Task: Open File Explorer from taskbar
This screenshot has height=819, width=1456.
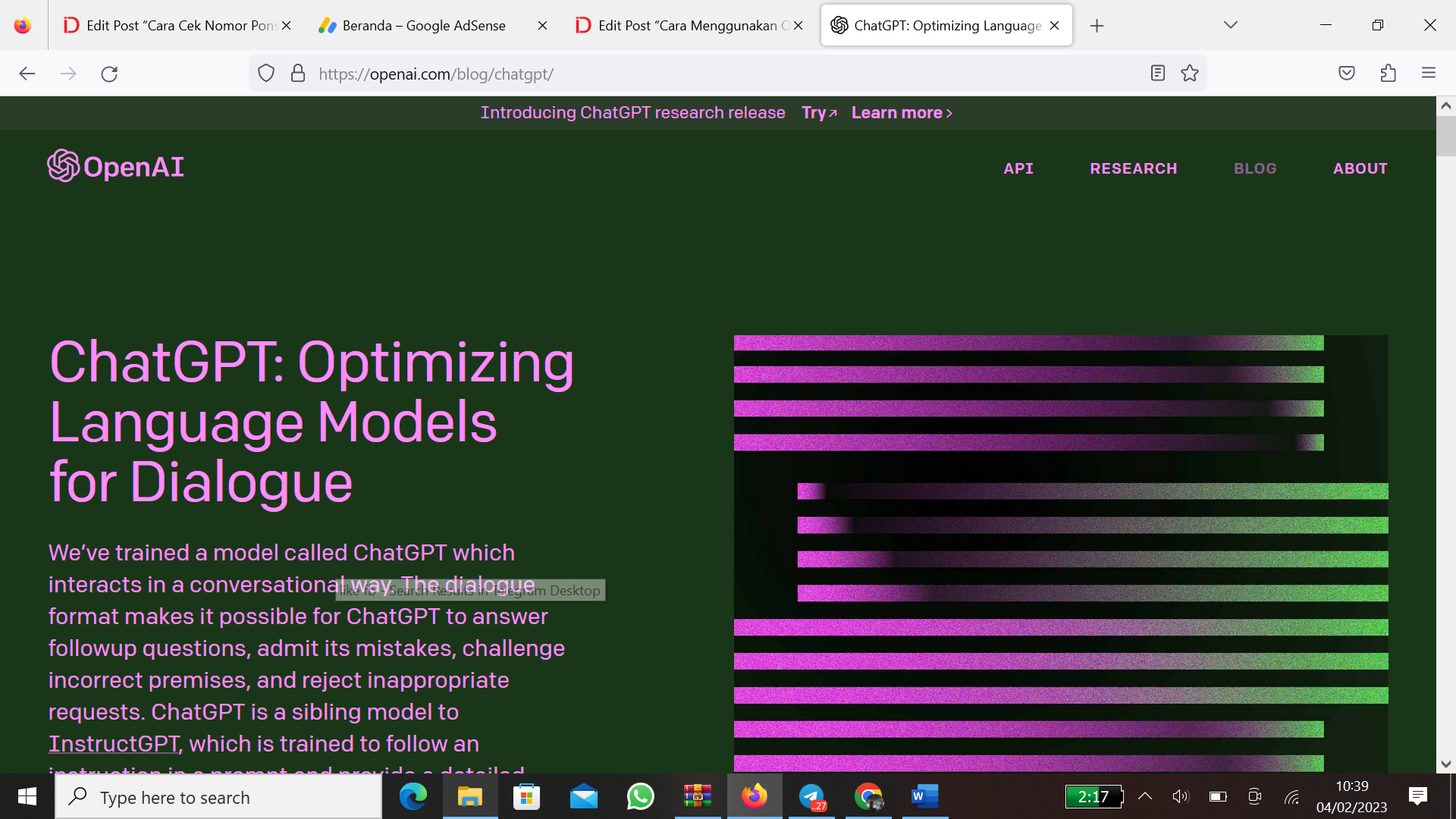Action: click(x=470, y=796)
